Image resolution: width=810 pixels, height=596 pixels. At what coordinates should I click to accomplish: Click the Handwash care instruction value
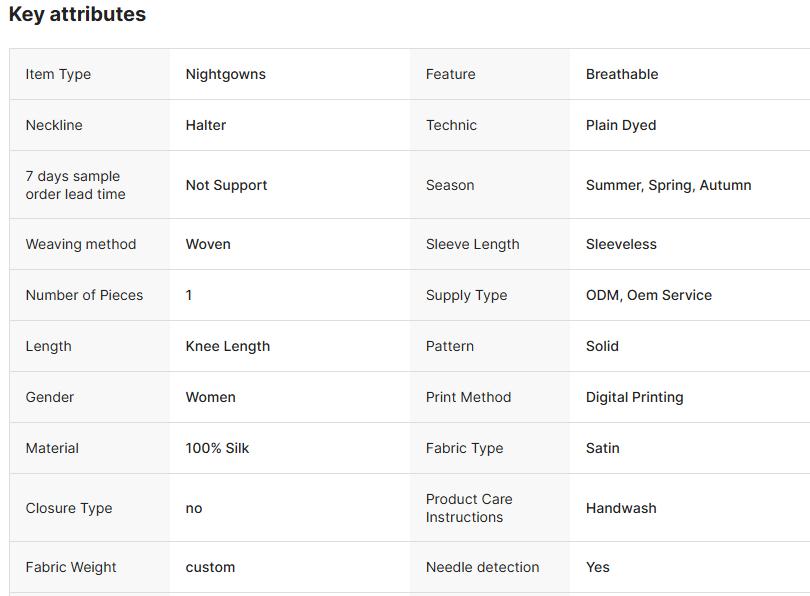pyautogui.click(x=621, y=508)
